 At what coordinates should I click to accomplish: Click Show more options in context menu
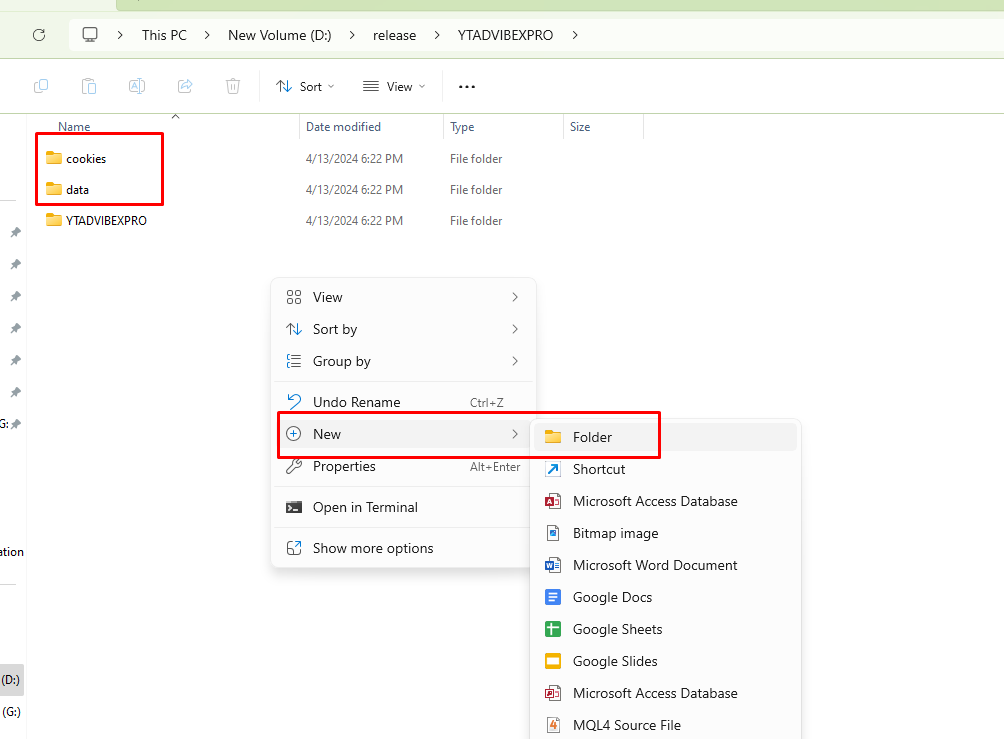tap(373, 548)
